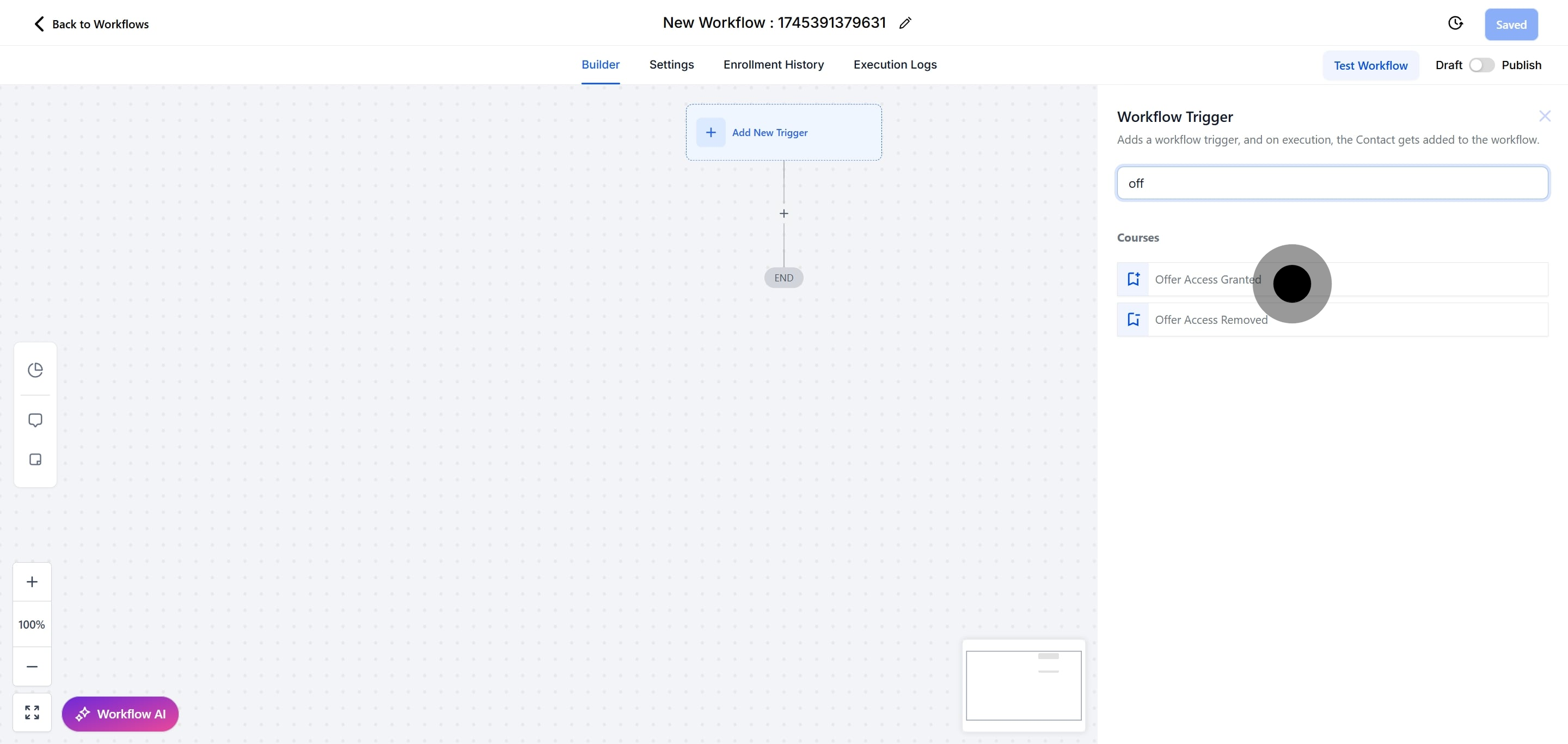Image resolution: width=1568 pixels, height=744 pixels.
Task: Open the Enrollment History tab
Action: [x=773, y=64]
